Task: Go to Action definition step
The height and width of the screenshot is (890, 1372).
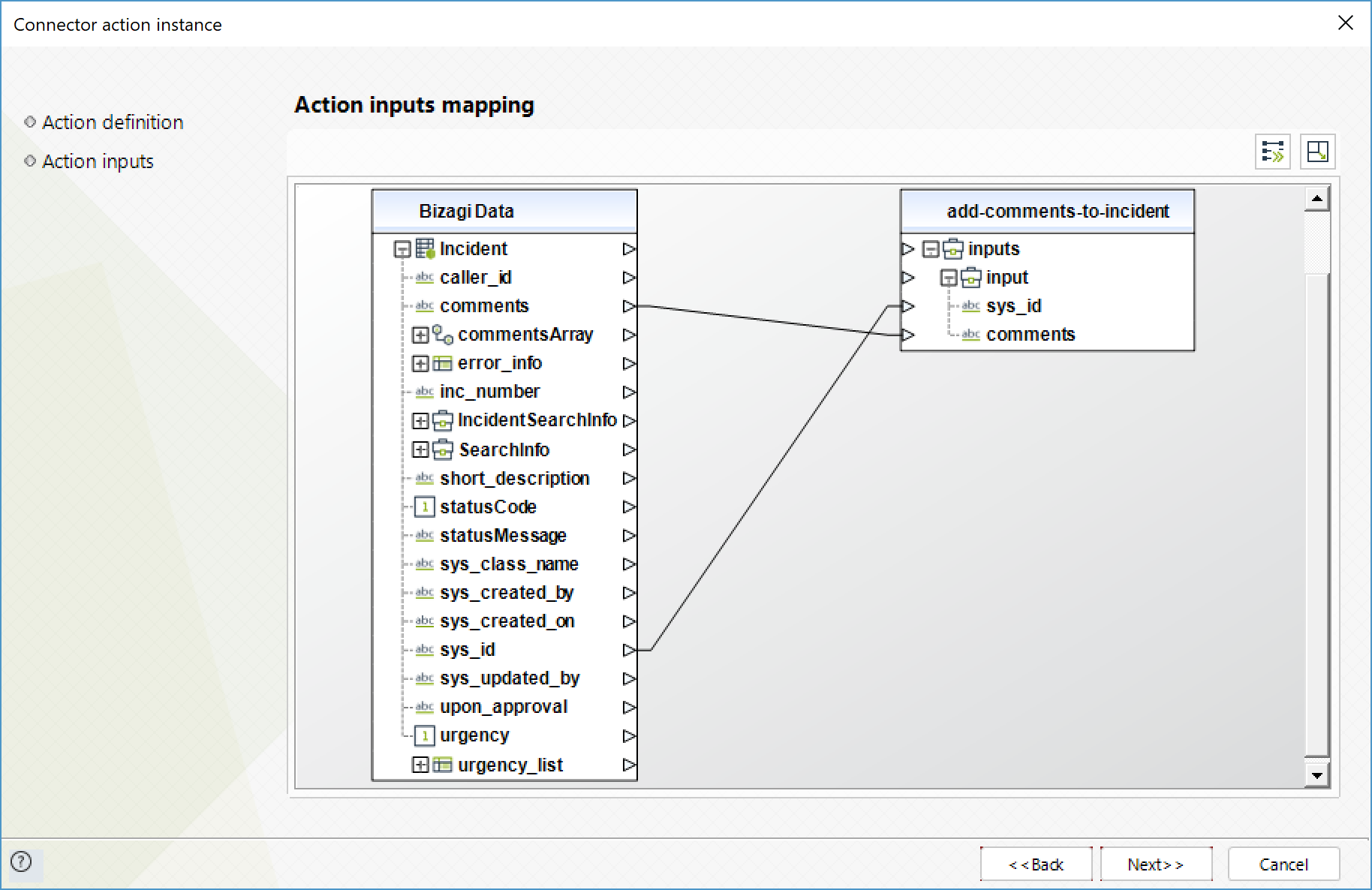Action: pos(113,122)
